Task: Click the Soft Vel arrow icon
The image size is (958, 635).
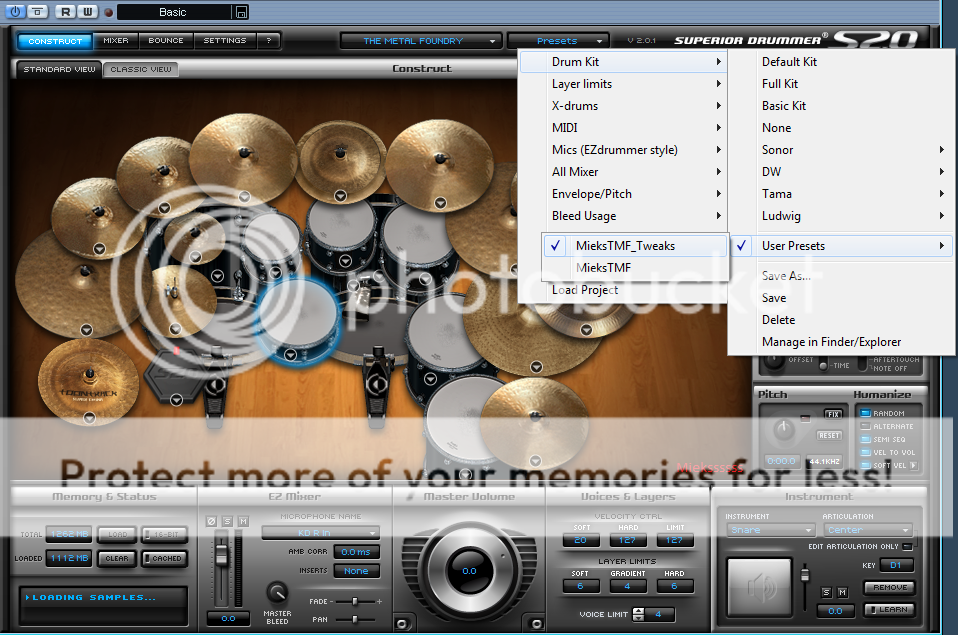Action: point(914,466)
